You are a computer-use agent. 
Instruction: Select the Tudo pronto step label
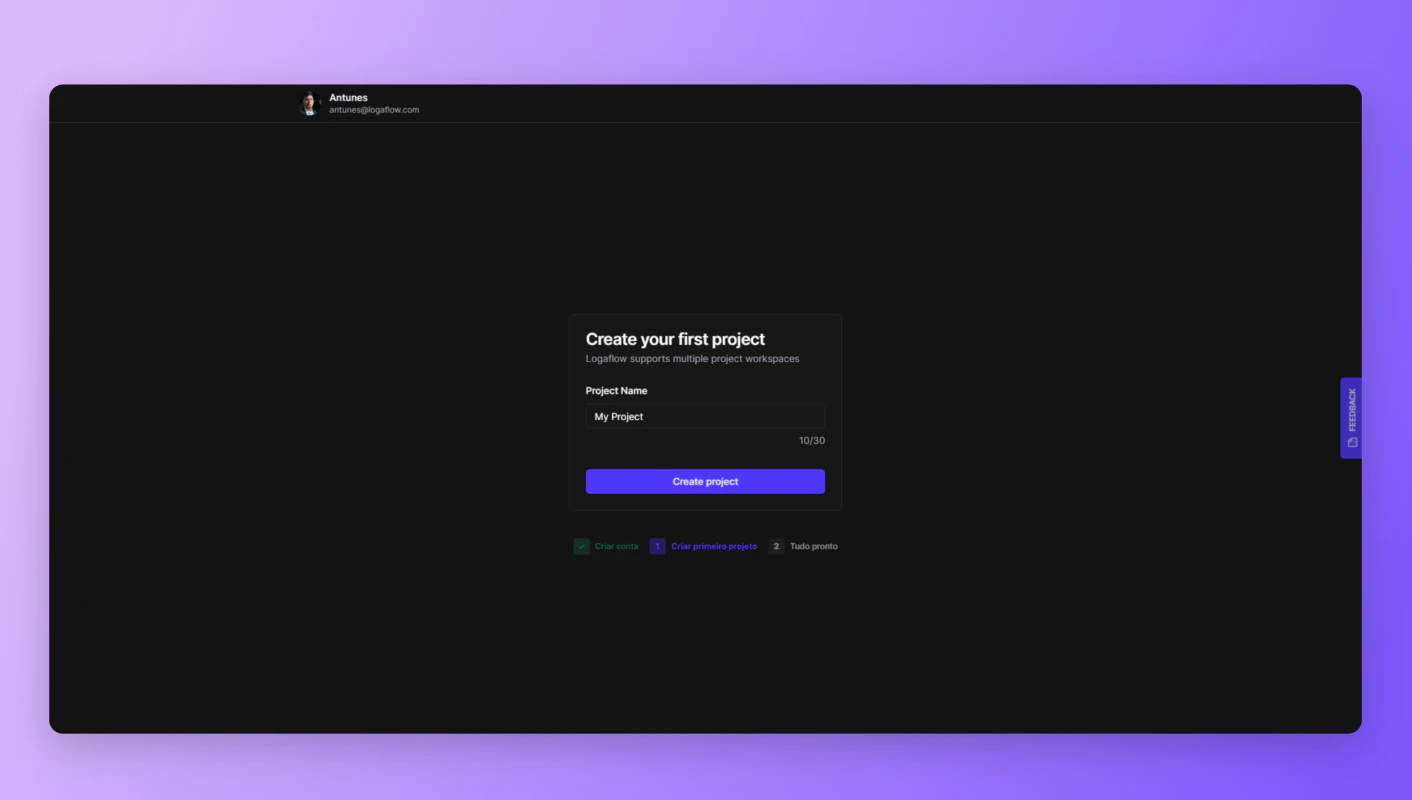[814, 547]
